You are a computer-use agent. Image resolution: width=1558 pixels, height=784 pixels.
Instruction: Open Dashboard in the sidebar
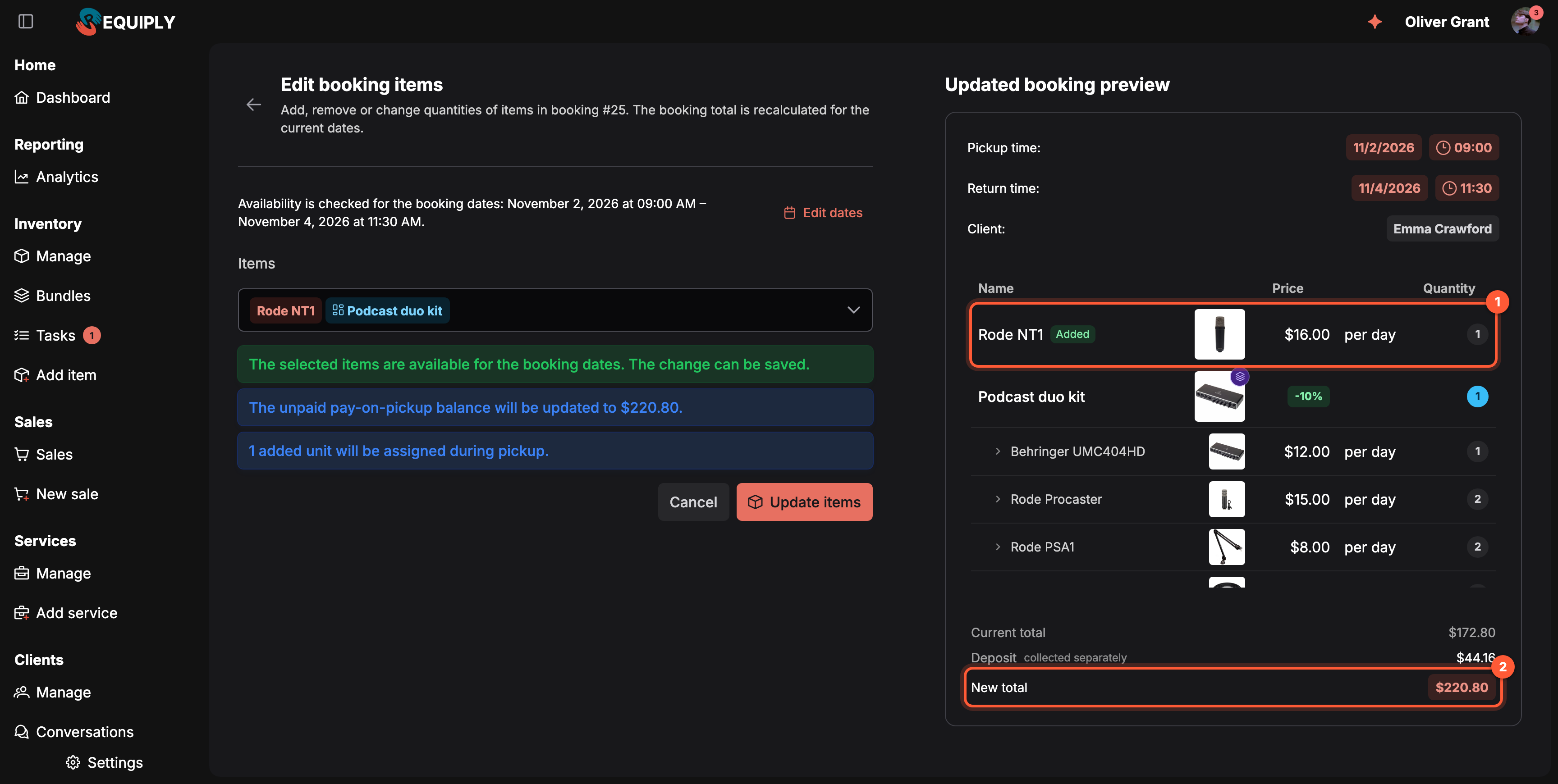pos(62,97)
